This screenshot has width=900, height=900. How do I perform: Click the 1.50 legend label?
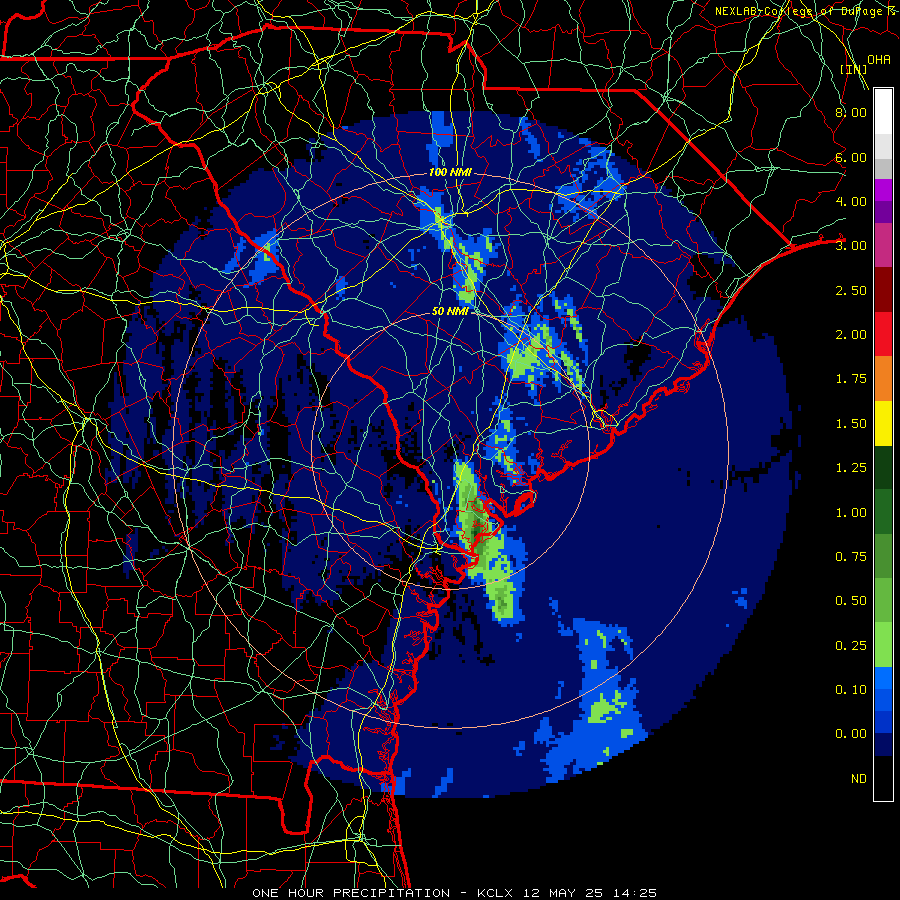[851, 424]
